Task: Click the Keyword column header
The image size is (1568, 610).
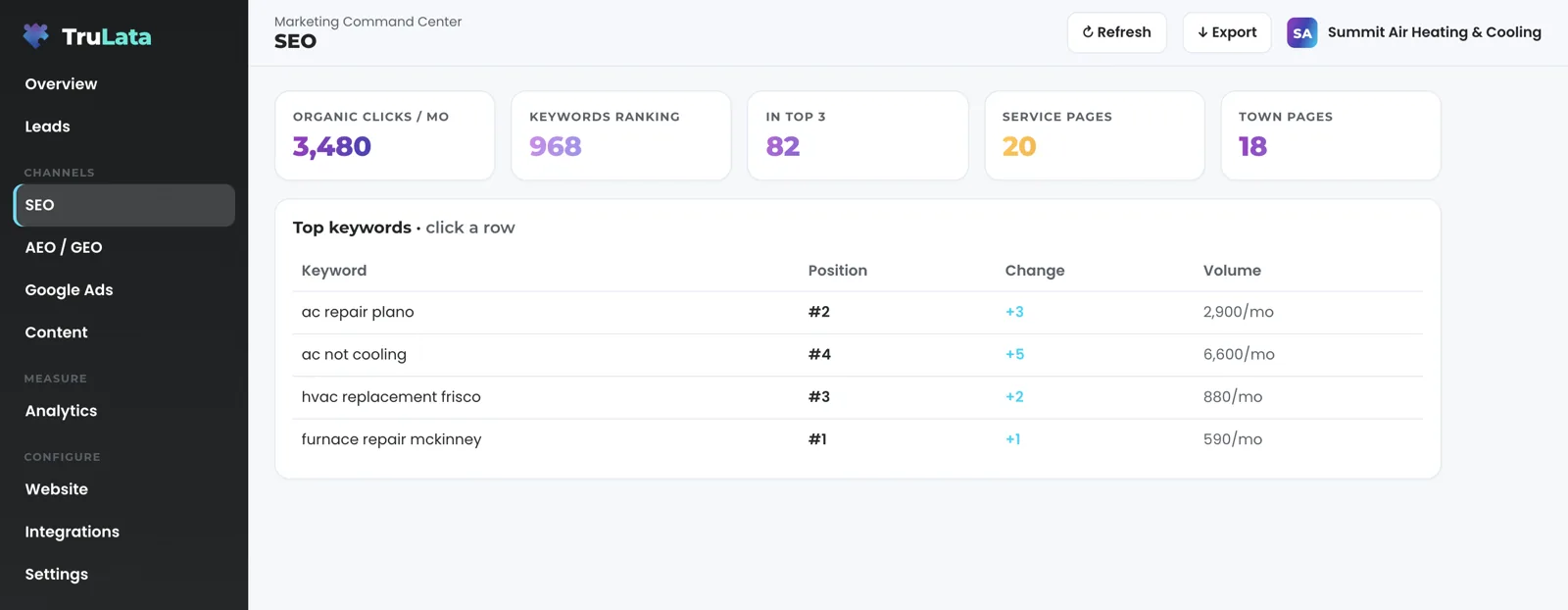Action: pos(334,271)
